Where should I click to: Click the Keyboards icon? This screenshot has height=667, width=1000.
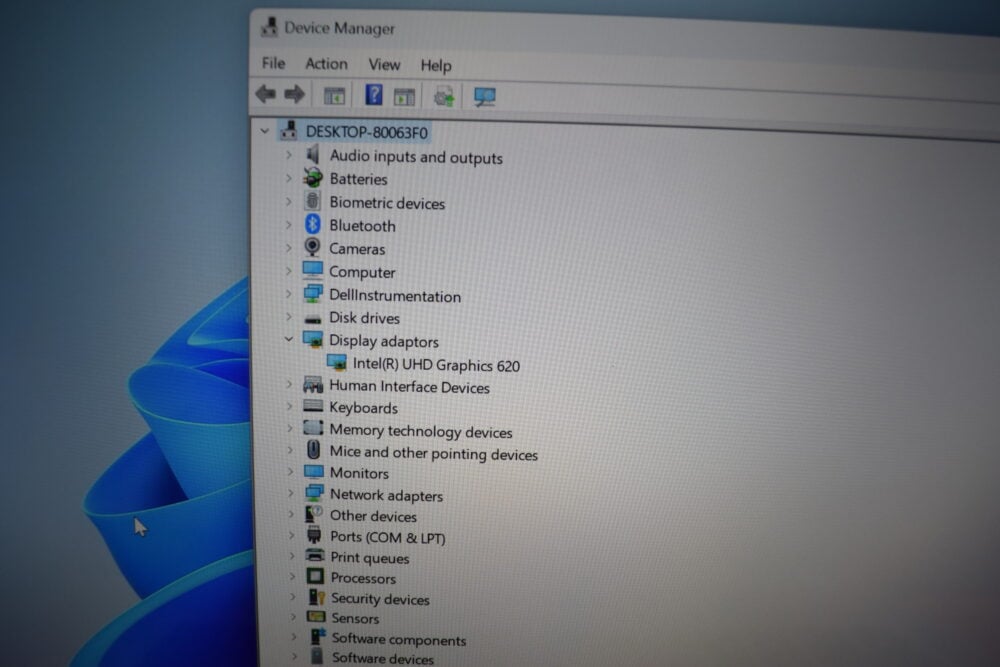point(313,406)
